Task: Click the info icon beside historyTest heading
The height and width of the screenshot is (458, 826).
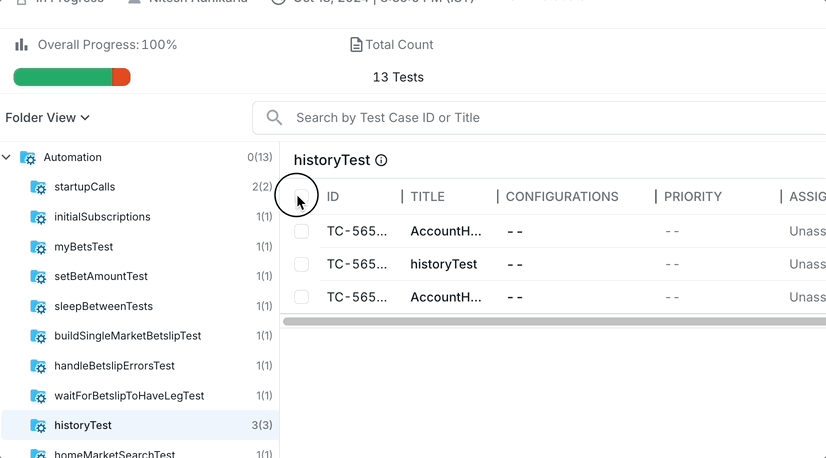Action: tap(381, 160)
